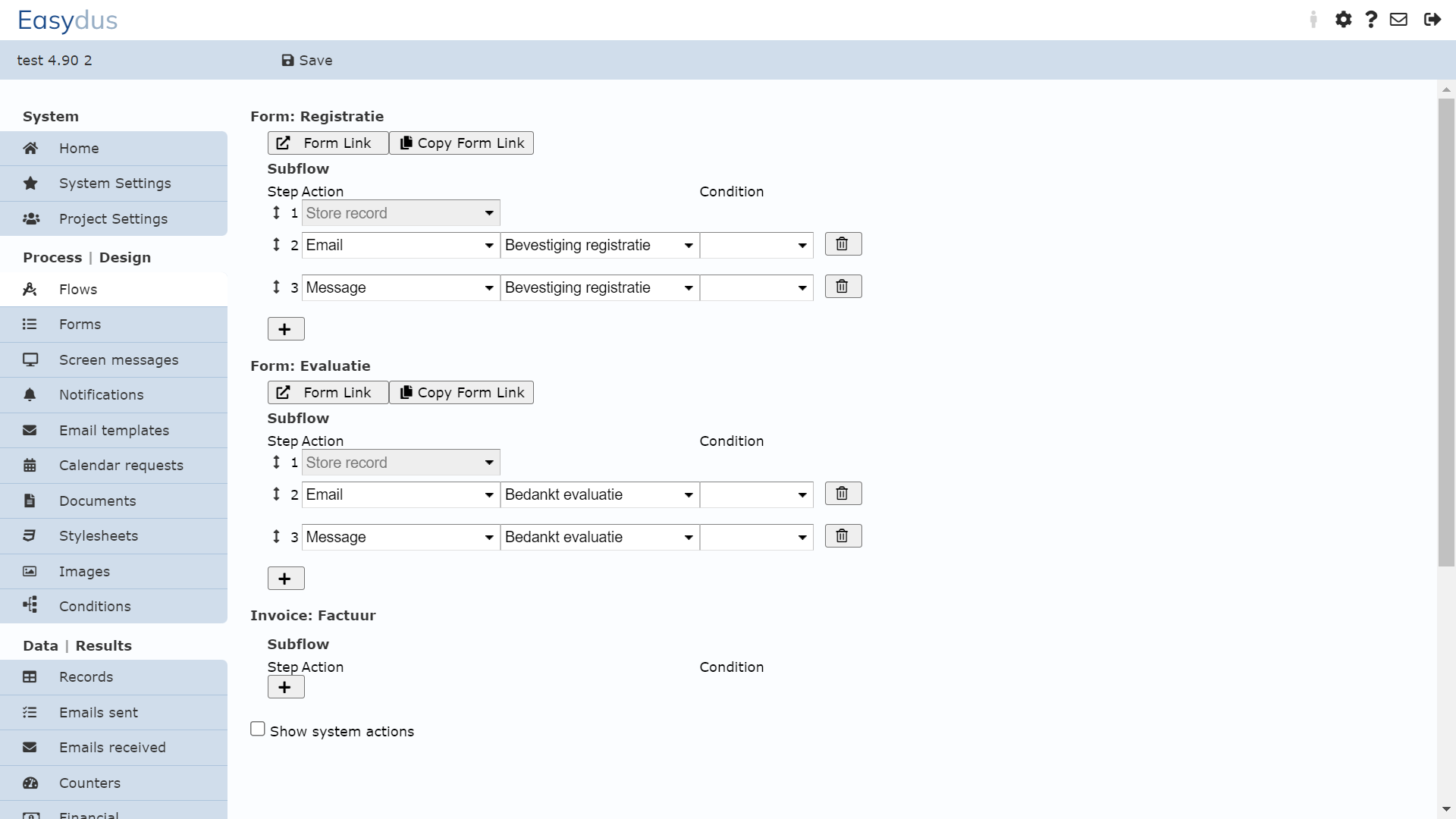Delete step 2 Email in Evaluatie
The height and width of the screenshot is (819, 1456).
(x=843, y=494)
